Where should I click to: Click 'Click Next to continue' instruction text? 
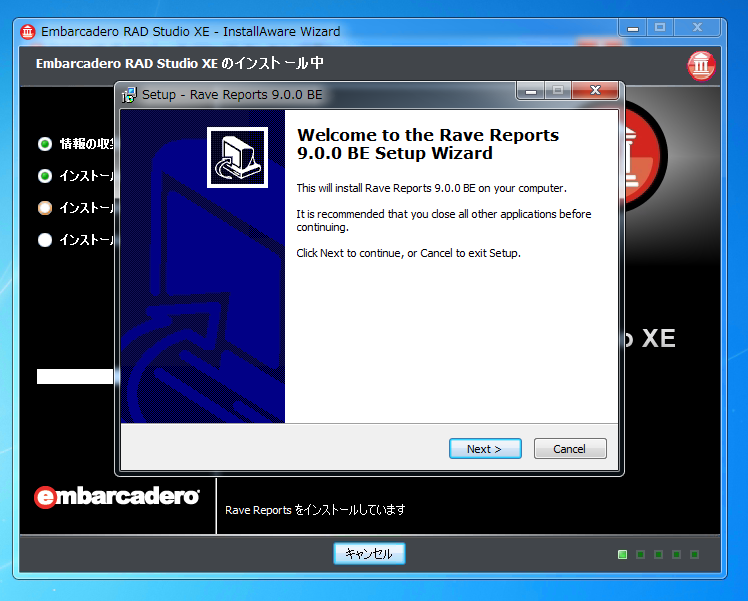point(408,253)
